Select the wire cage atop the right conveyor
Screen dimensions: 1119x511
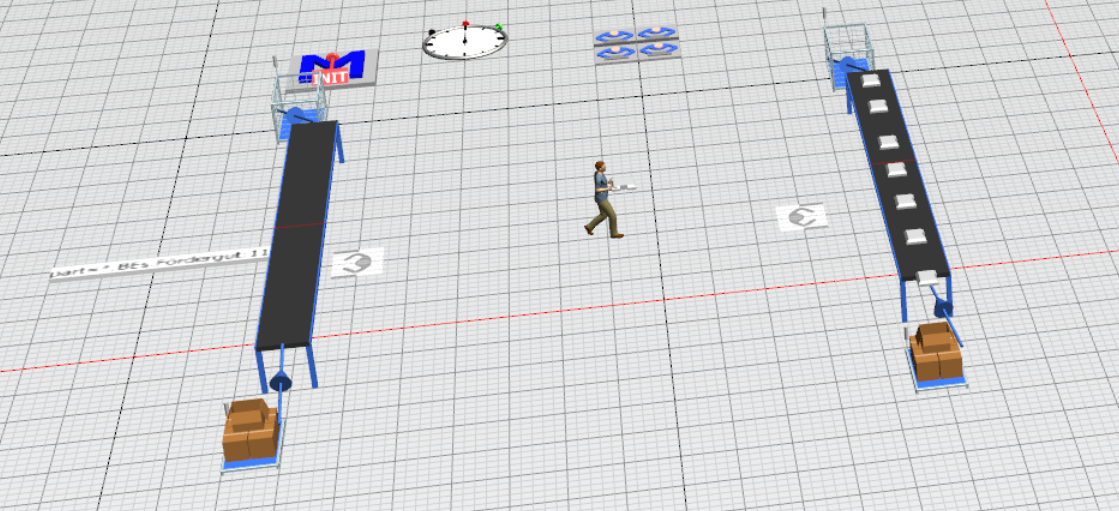click(846, 46)
